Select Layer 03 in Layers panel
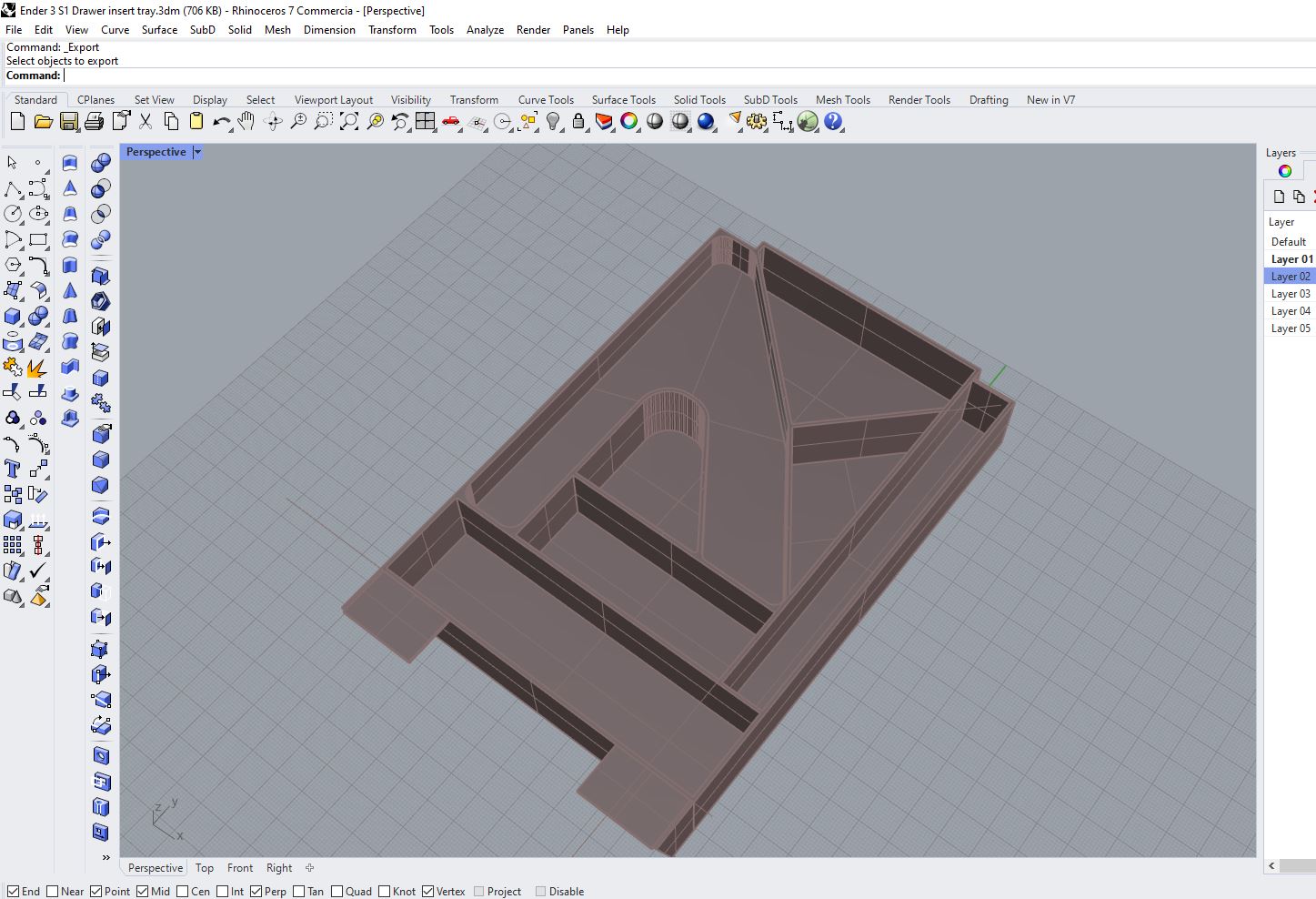 tap(1290, 293)
